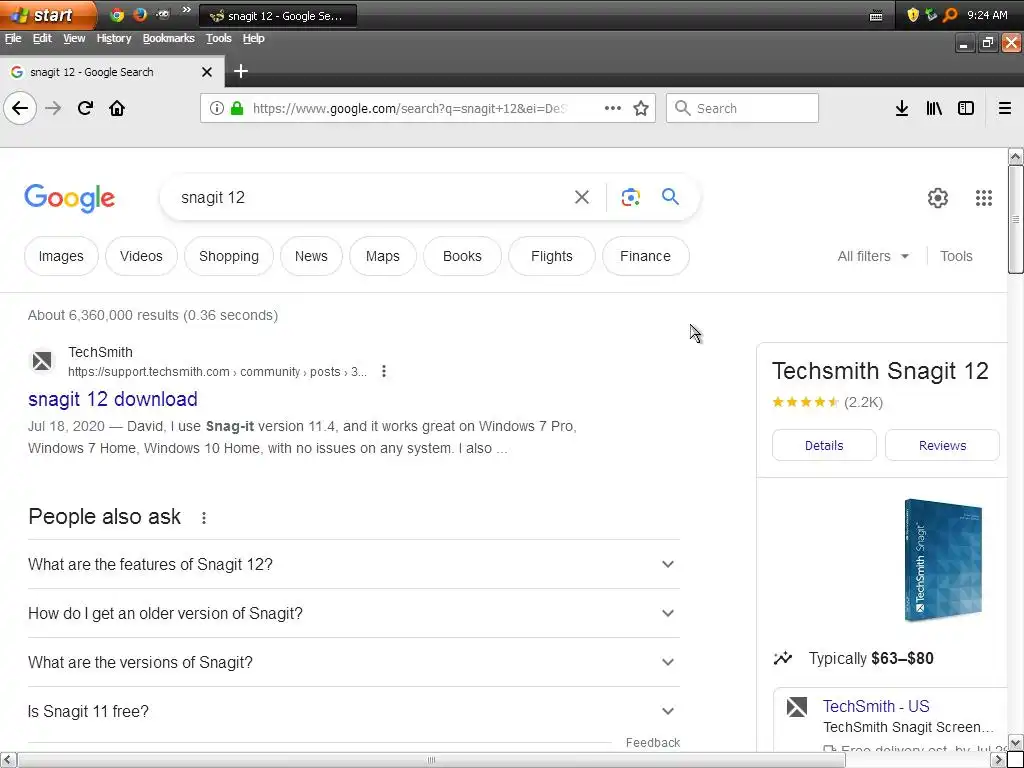1024x768 pixels.
Task: Search by image with the camera icon
Action: (x=630, y=197)
